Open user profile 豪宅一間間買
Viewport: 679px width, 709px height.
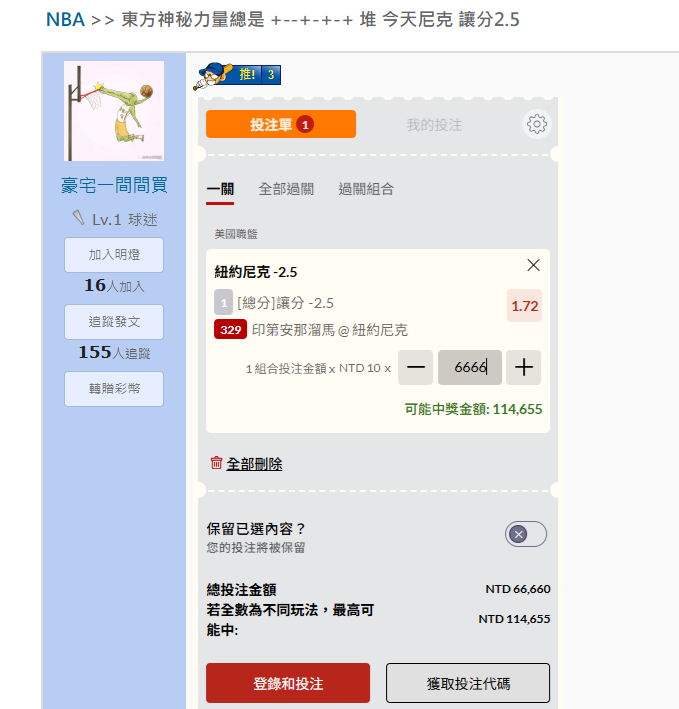point(114,185)
